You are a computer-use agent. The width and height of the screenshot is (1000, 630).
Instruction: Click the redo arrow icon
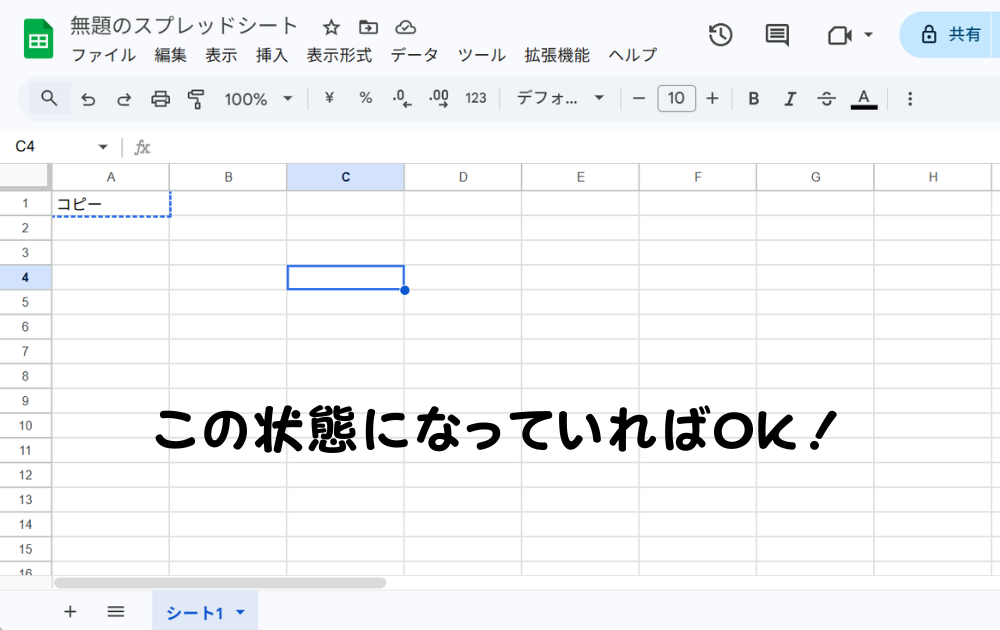point(124,98)
